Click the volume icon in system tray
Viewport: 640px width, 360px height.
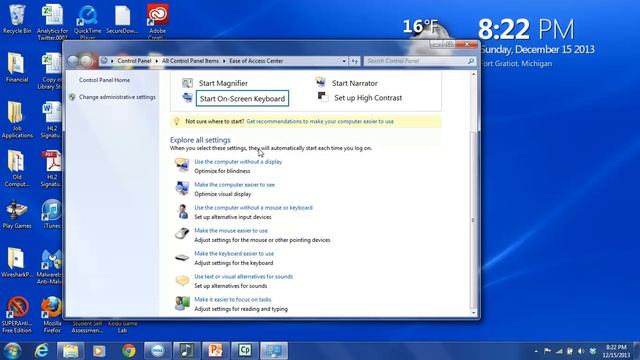[581, 351]
